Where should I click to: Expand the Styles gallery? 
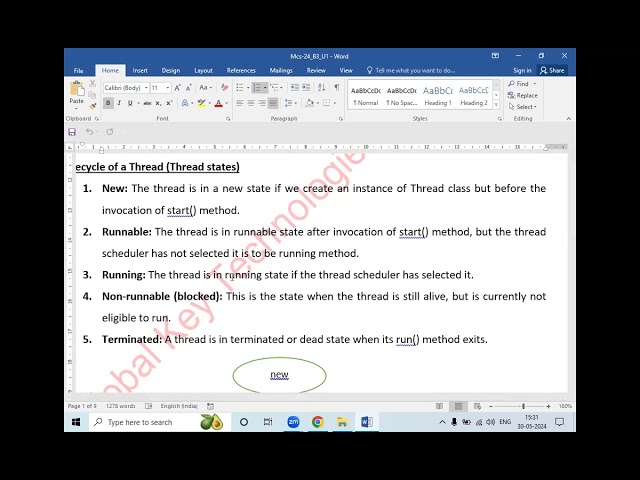pos(496,105)
